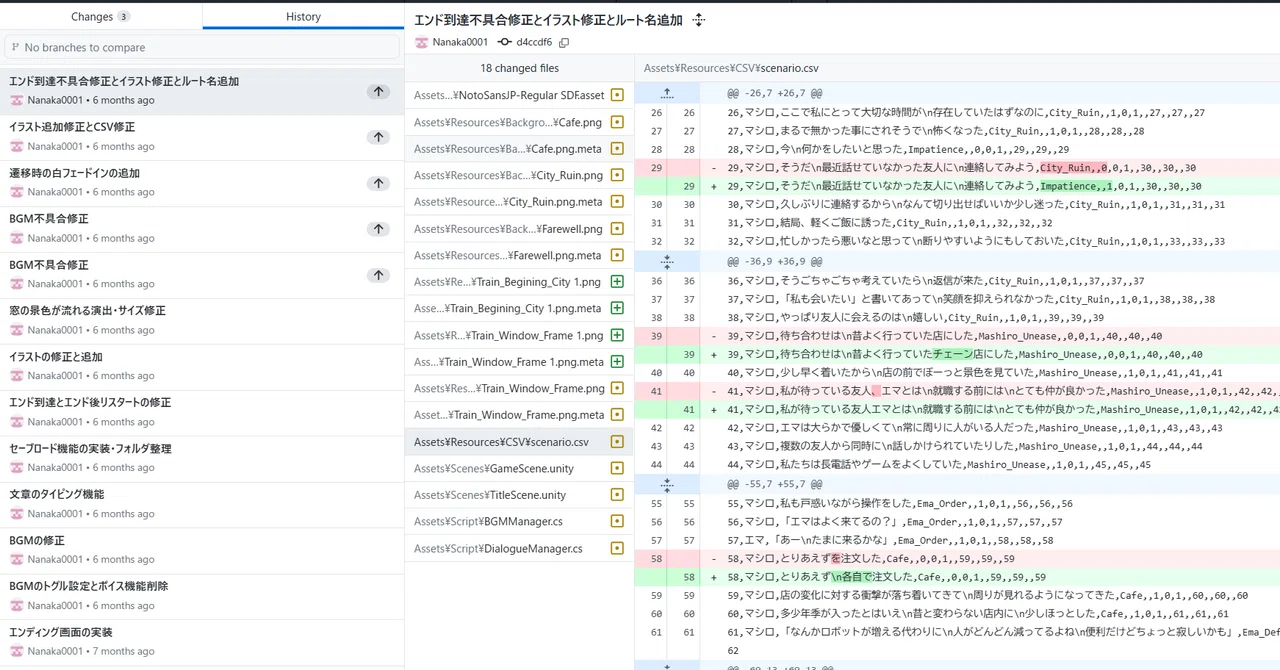Select commit セーブロード機能の実装・フォルダ整理

tap(202, 458)
